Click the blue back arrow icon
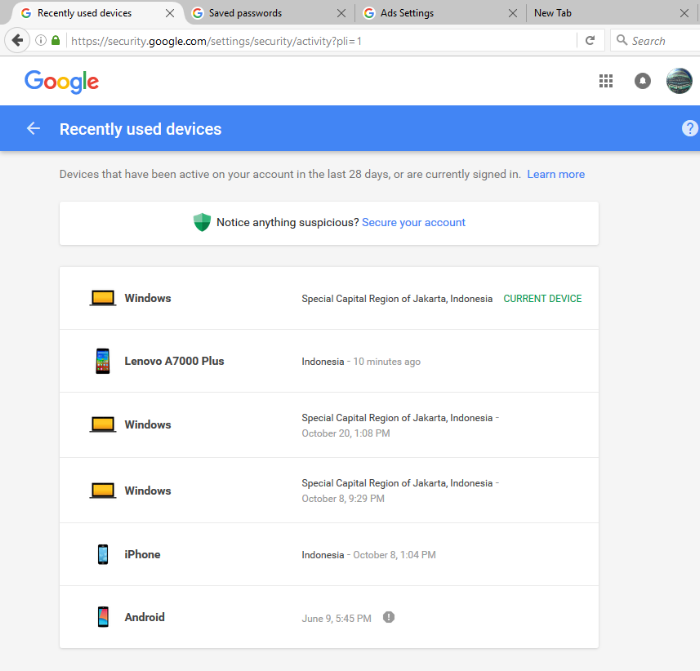 click(34, 129)
